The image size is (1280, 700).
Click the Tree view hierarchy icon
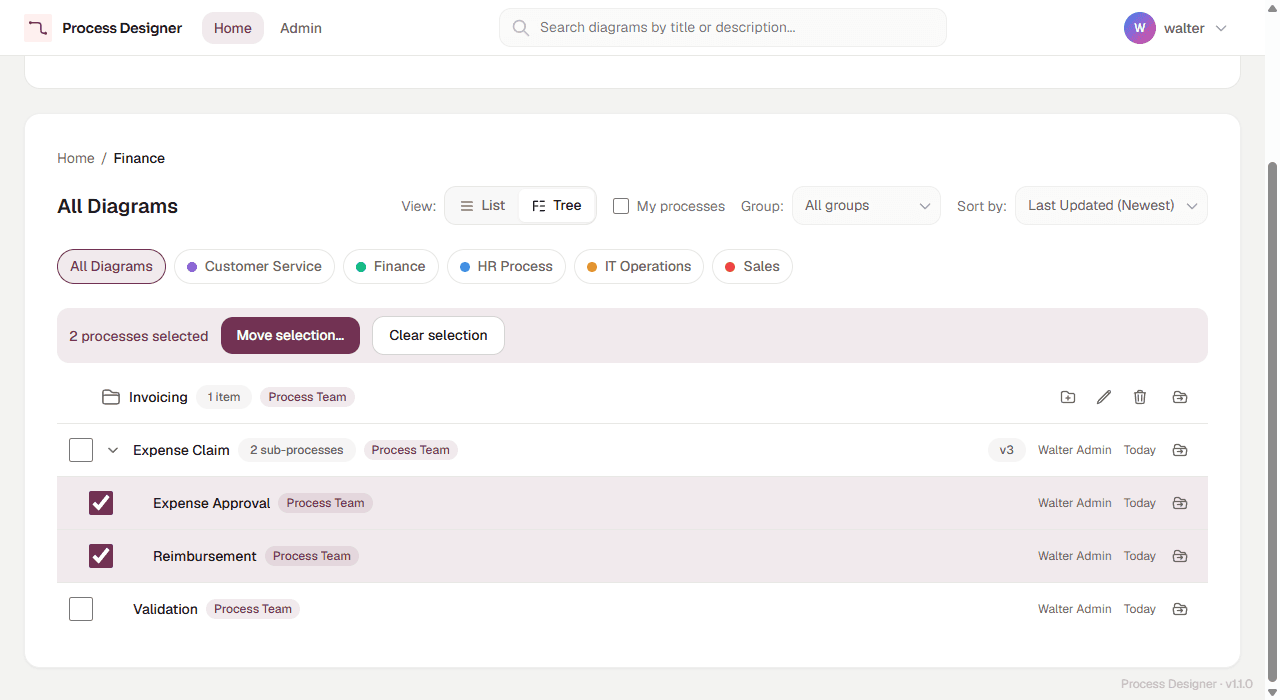[539, 206]
